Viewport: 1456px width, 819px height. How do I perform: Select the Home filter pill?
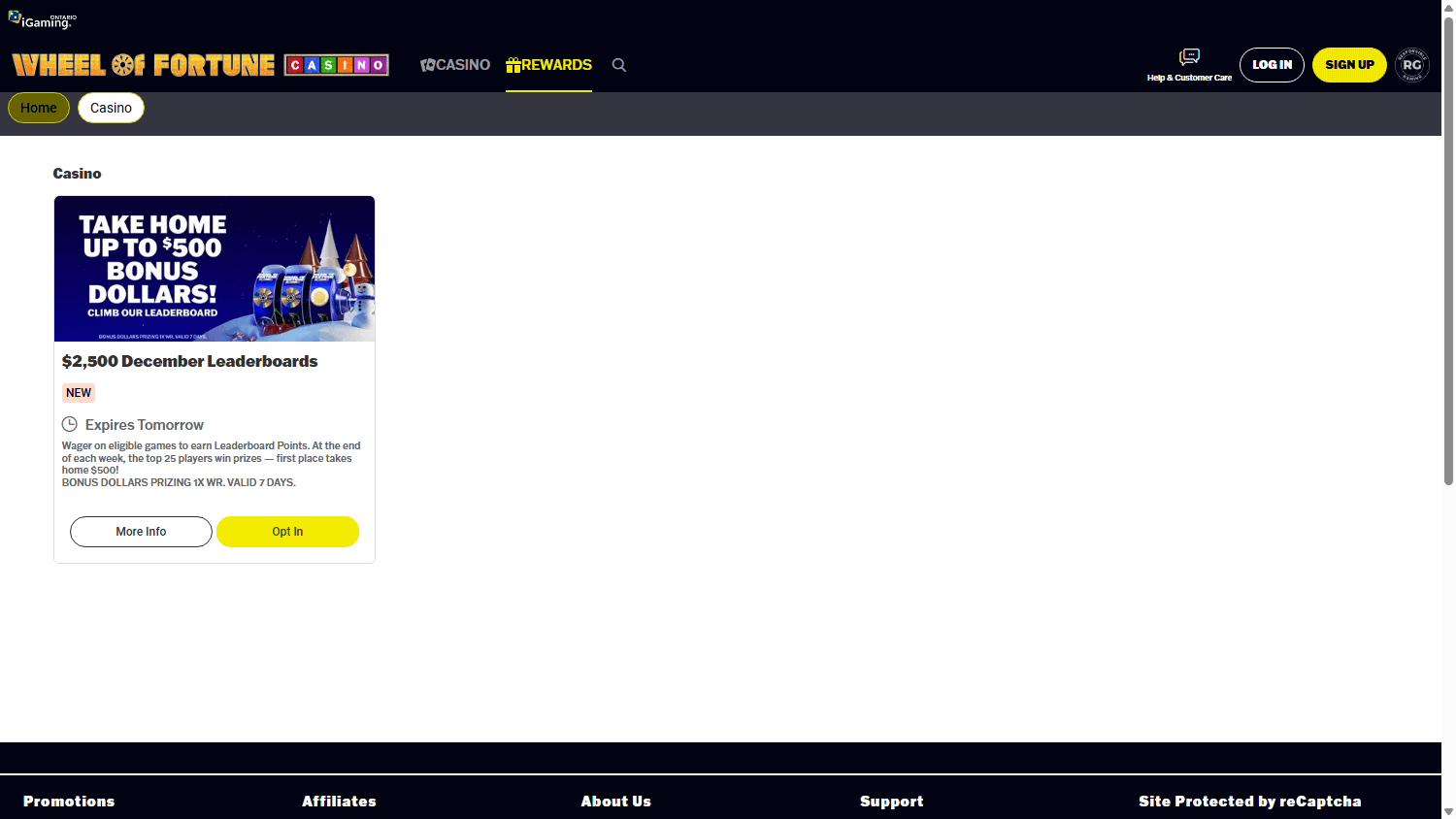[x=39, y=108]
